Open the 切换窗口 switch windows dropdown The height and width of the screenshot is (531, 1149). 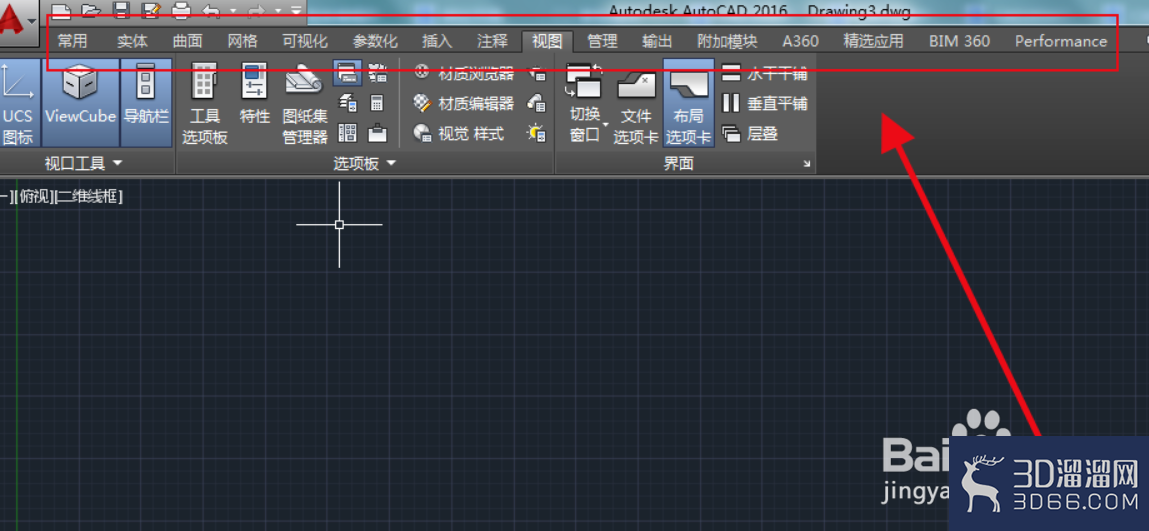coord(584,103)
